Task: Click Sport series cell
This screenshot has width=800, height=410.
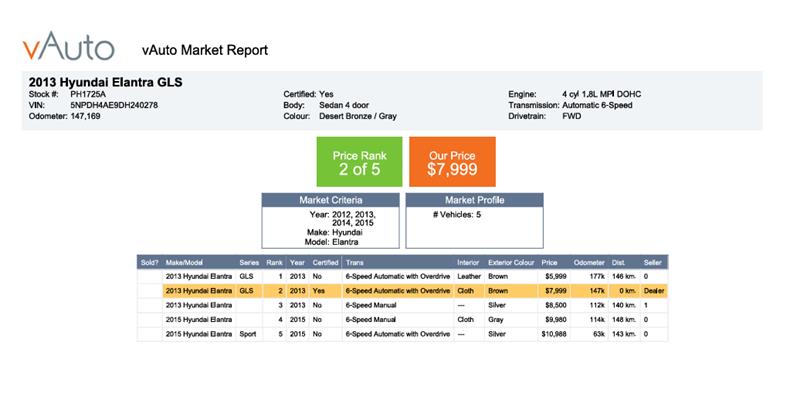Action: click(x=248, y=334)
